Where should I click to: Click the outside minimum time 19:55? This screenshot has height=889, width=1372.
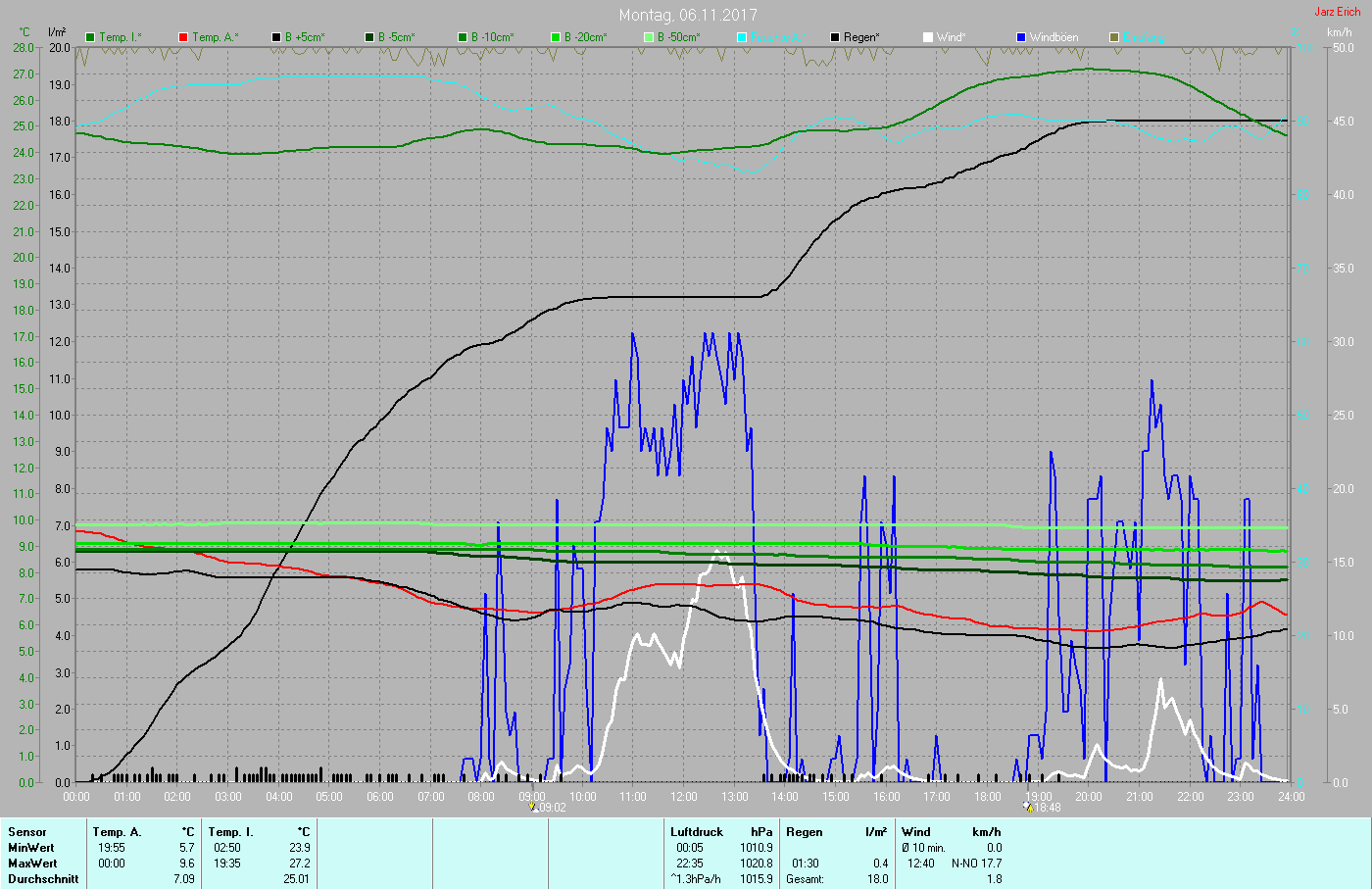click(112, 848)
